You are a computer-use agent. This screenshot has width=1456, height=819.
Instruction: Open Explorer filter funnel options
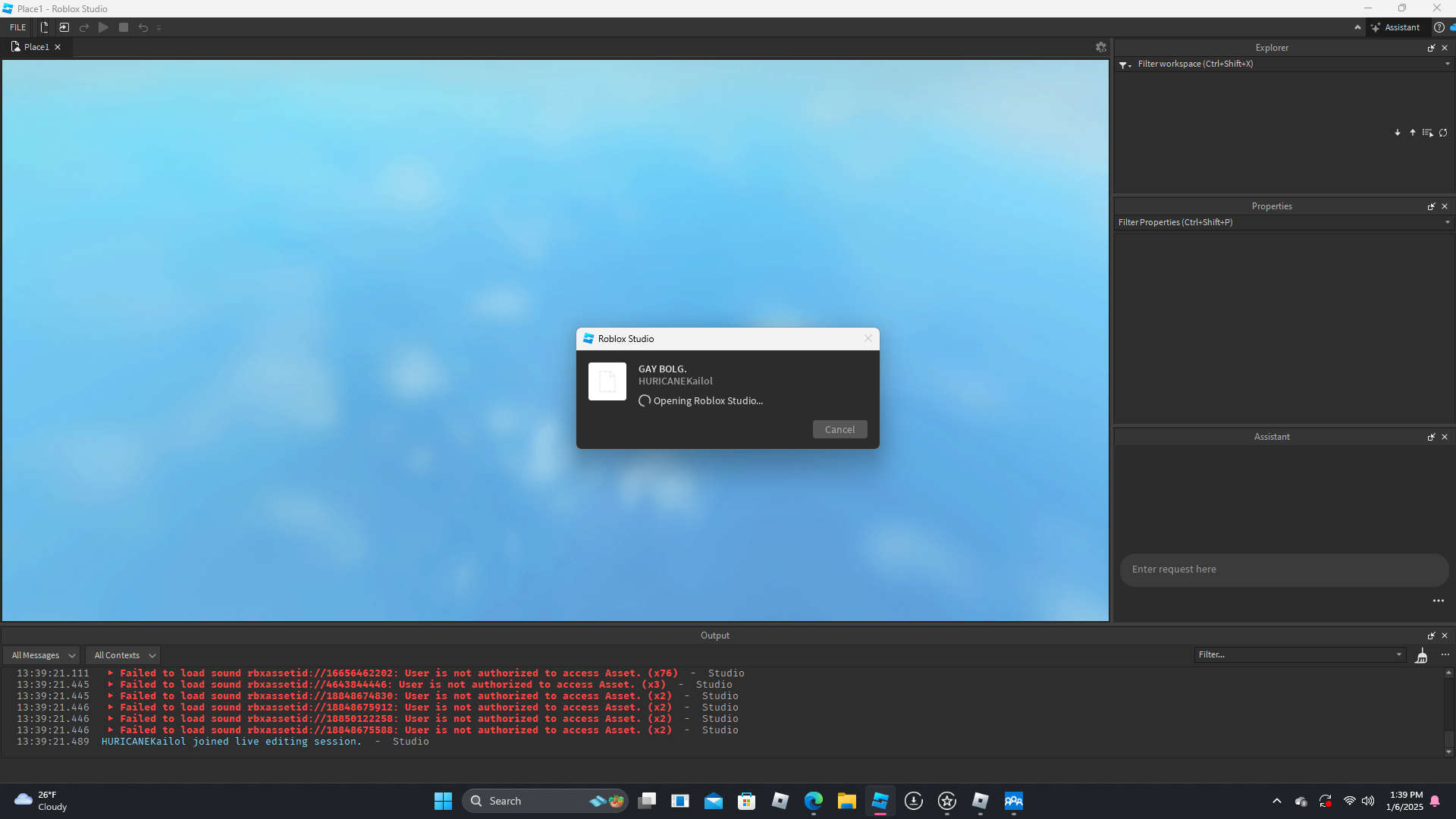click(x=1125, y=64)
